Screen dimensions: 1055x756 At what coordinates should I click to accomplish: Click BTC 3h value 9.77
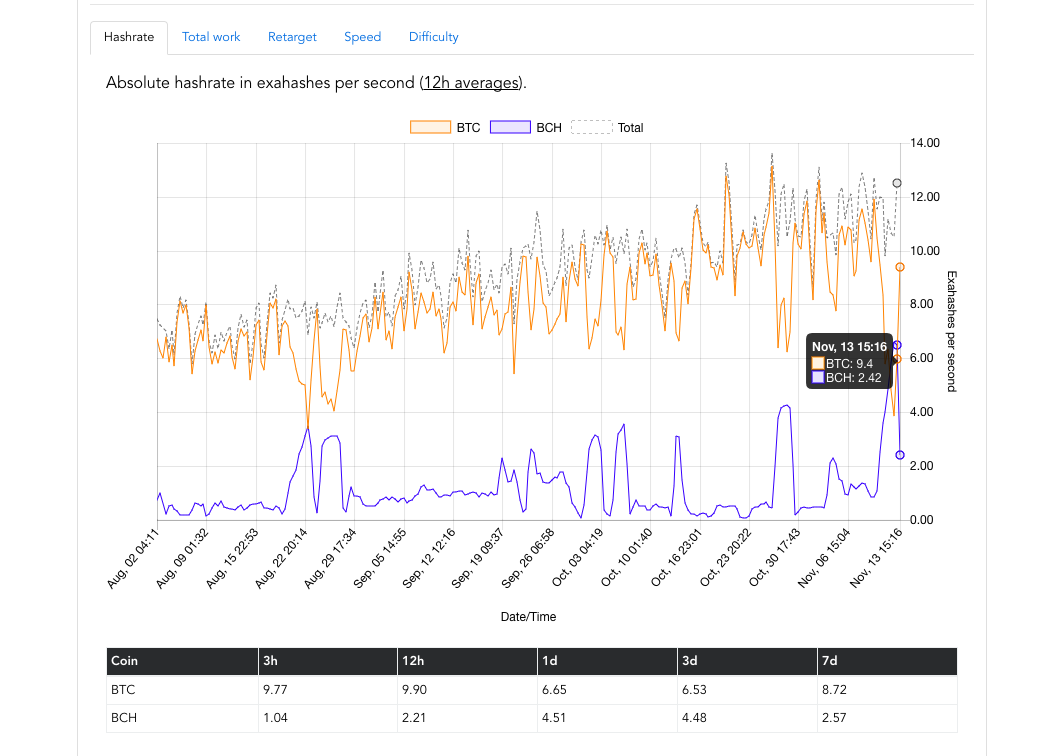(x=275, y=689)
